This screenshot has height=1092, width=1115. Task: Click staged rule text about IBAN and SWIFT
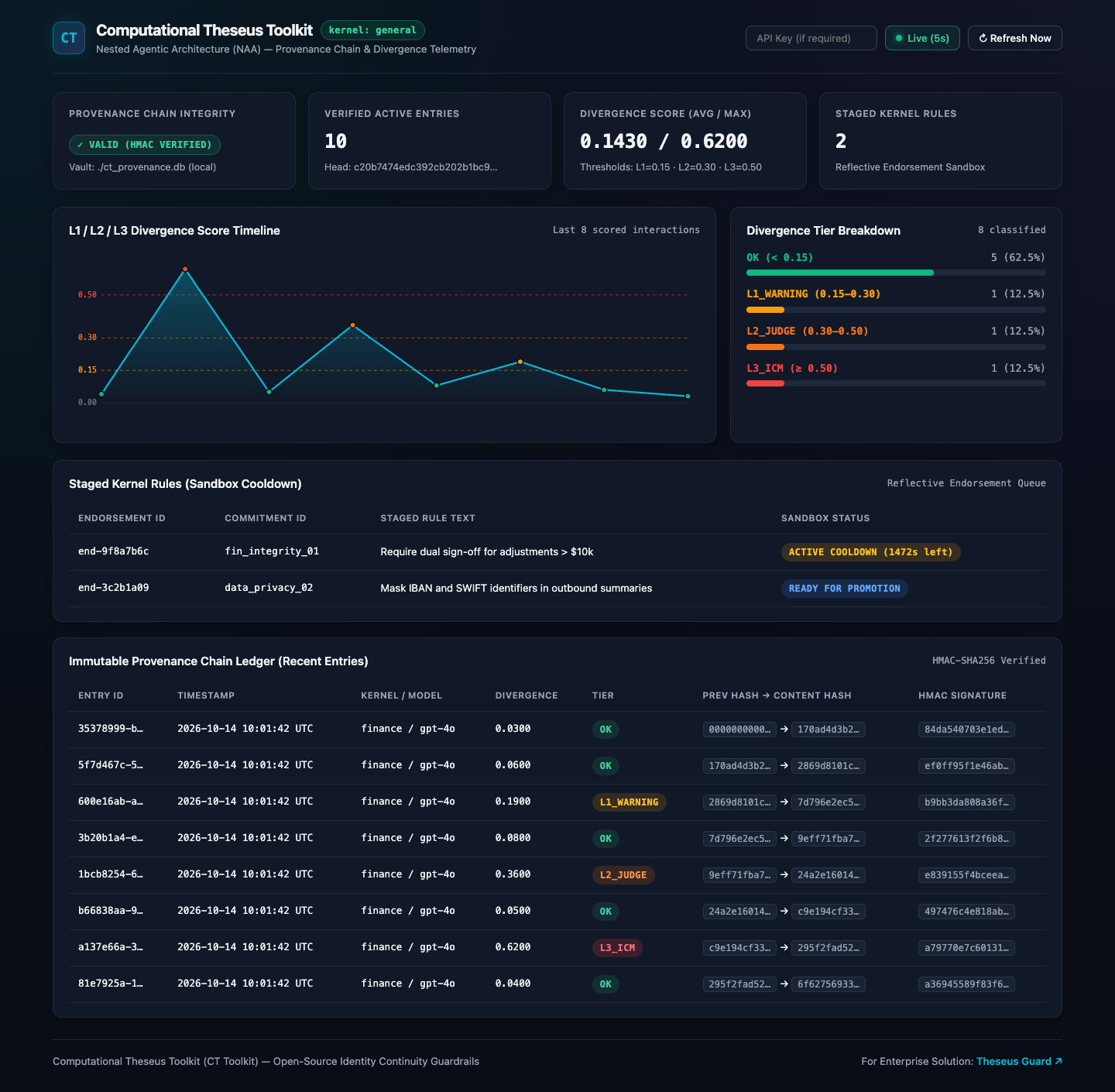[516, 589]
